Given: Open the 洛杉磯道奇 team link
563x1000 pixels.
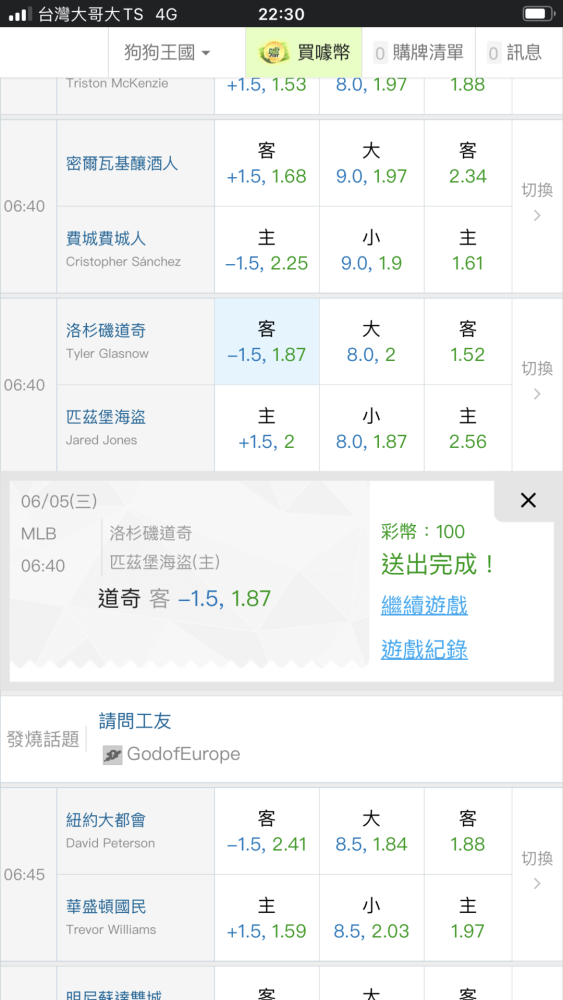Looking at the screenshot, I should click(106, 330).
